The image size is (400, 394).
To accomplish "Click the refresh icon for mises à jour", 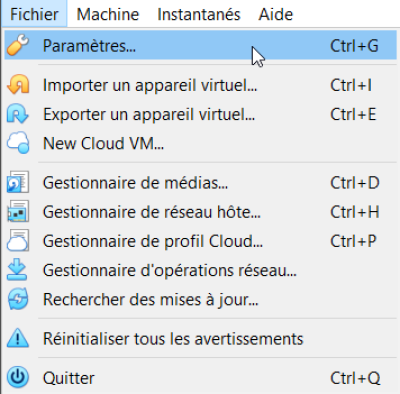I will (18, 299).
